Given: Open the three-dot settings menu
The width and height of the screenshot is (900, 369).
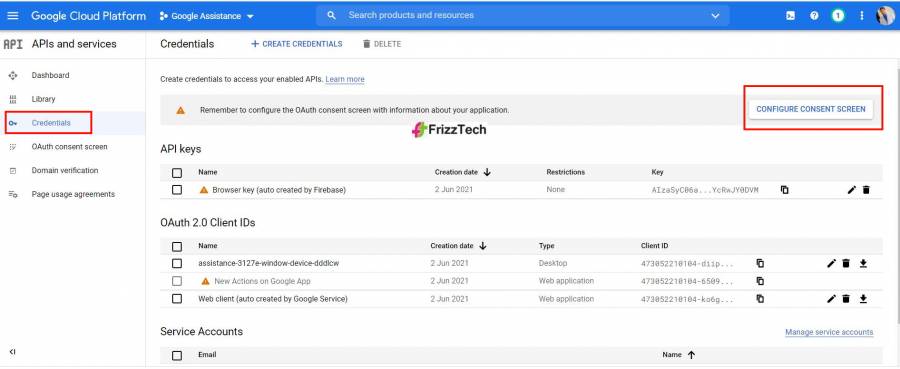Looking at the screenshot, I should (x=862, y=16).
